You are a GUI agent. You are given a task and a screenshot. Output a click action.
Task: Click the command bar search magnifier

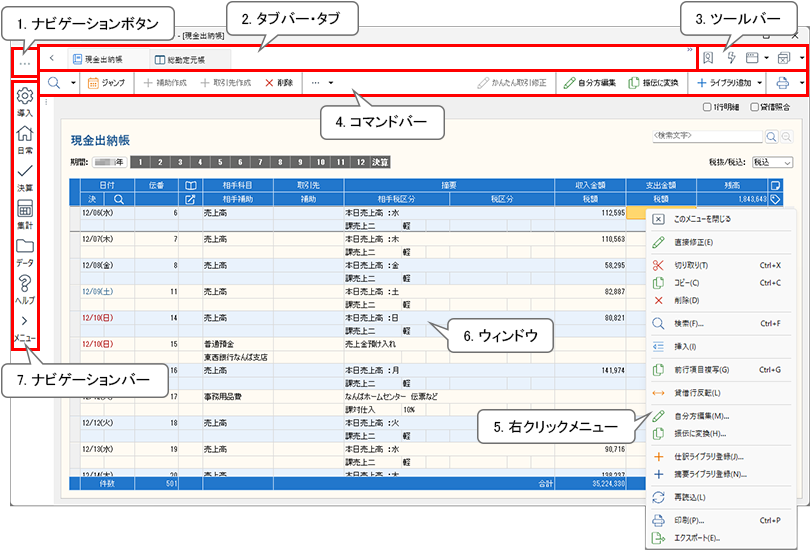(54, 83)
